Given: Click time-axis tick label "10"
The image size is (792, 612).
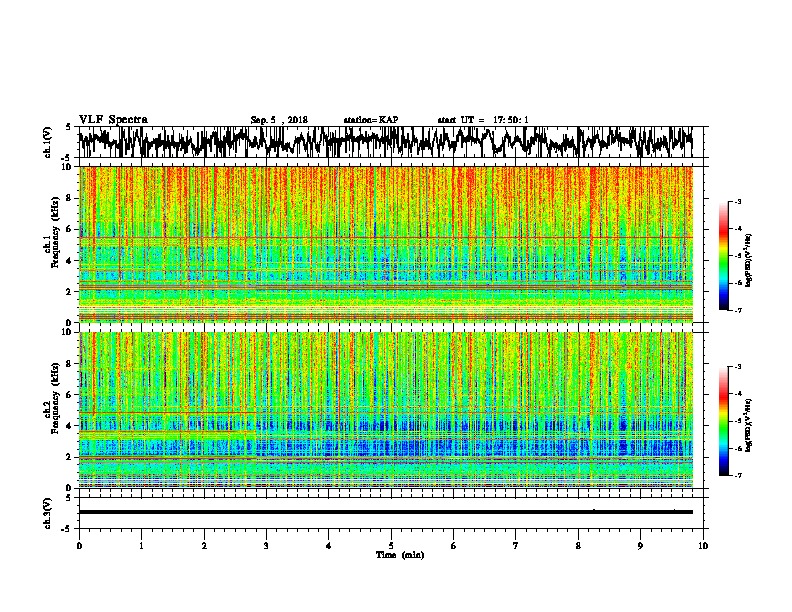Looking at the screenshot, I should [703, 546].
